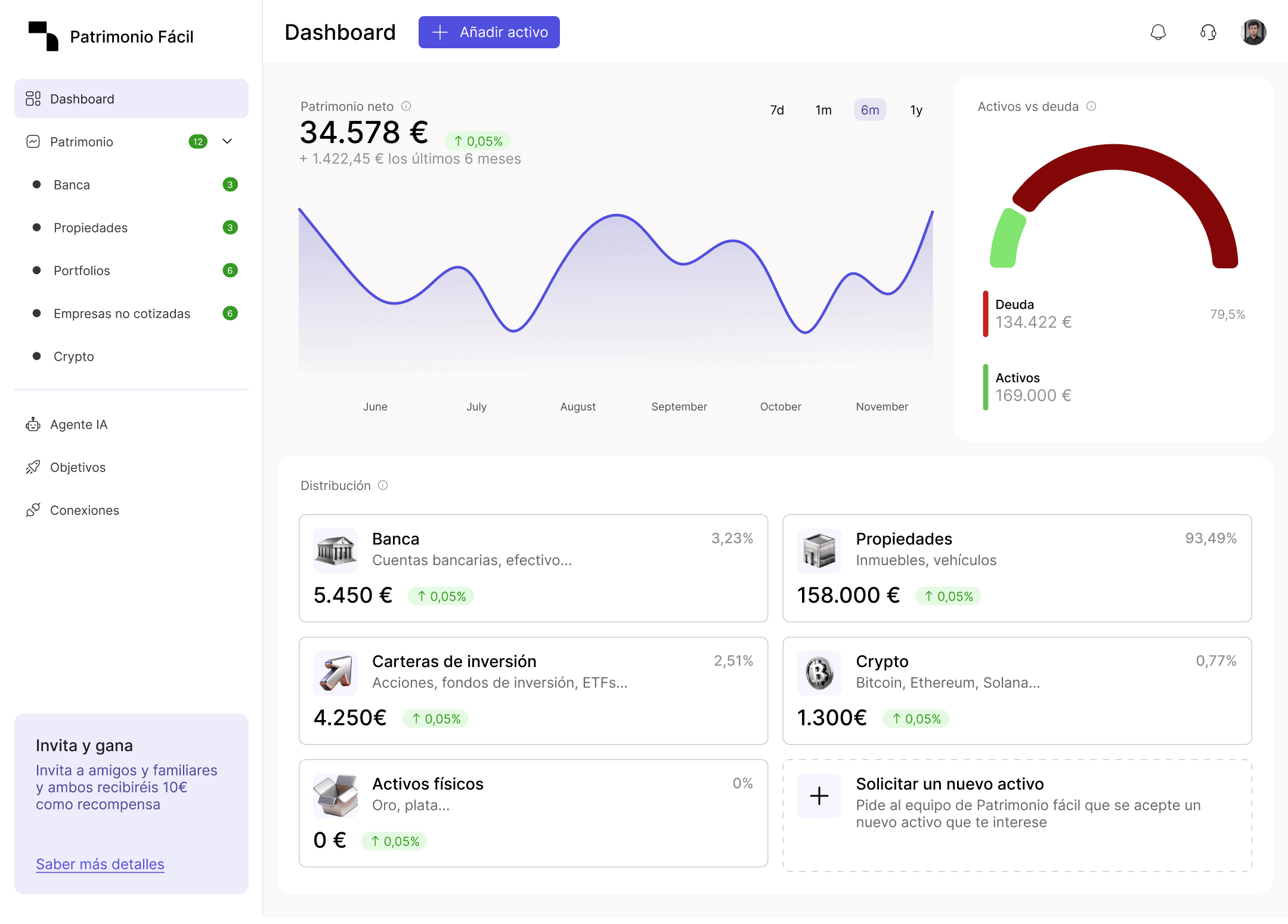Viewport: 1288px width, 924px height.
Task: Select the 1y time range
Action: point(916,110)
